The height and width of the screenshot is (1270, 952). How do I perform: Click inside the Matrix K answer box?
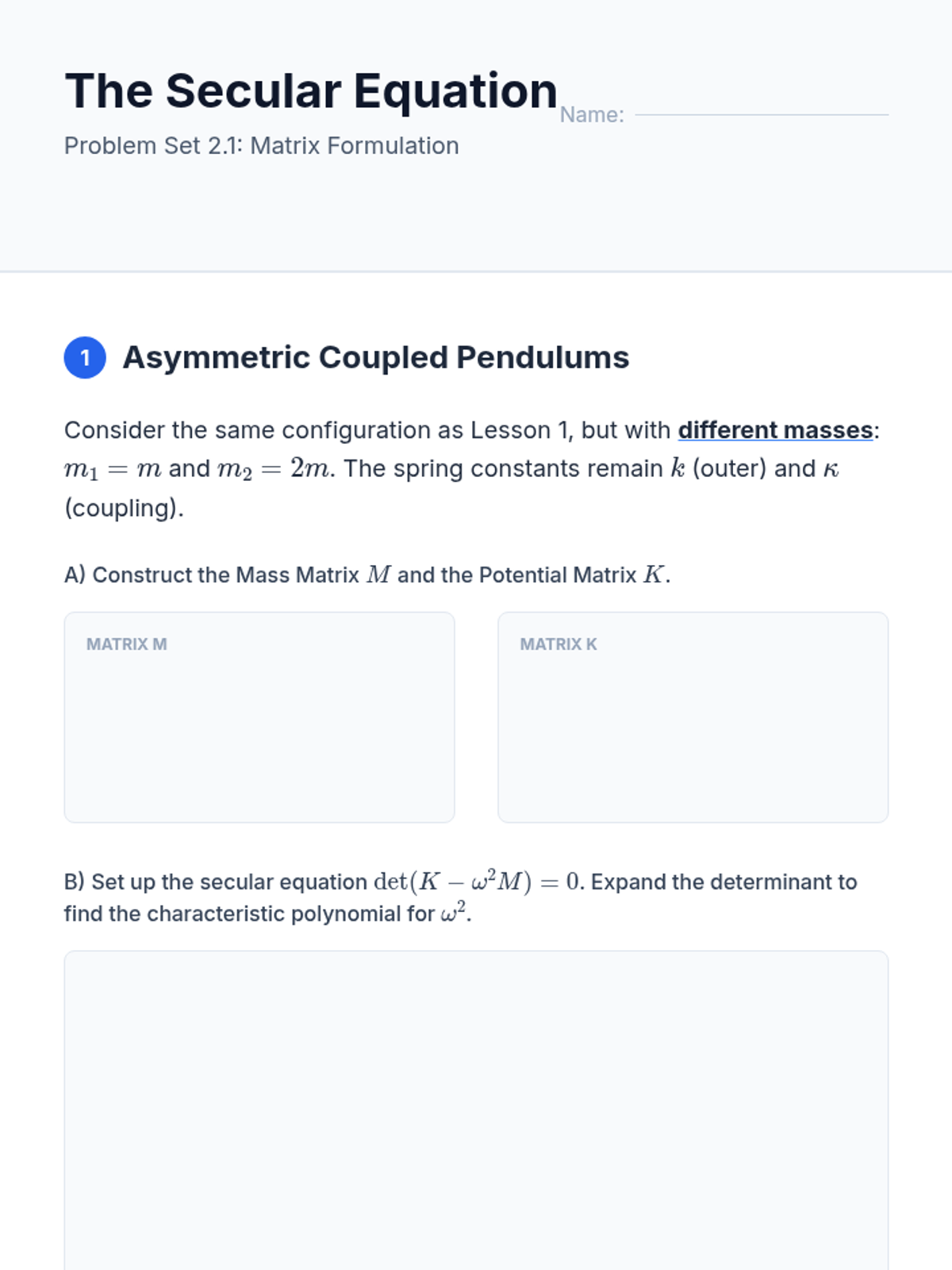[693, 730]
